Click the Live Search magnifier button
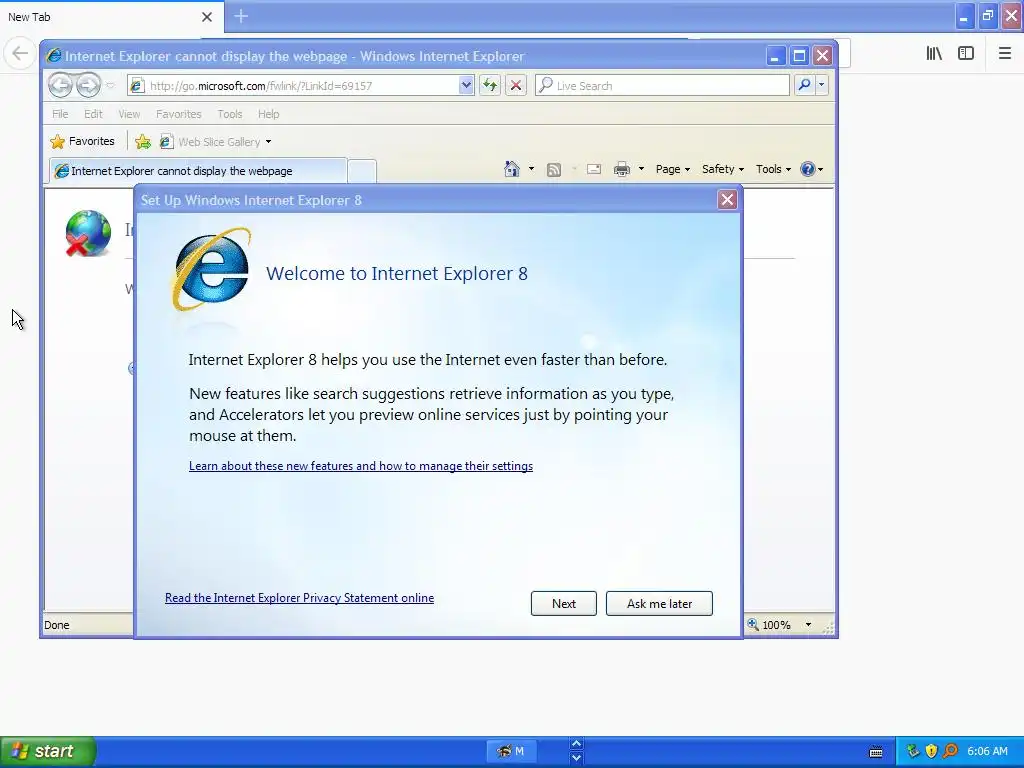 (805, 85)
